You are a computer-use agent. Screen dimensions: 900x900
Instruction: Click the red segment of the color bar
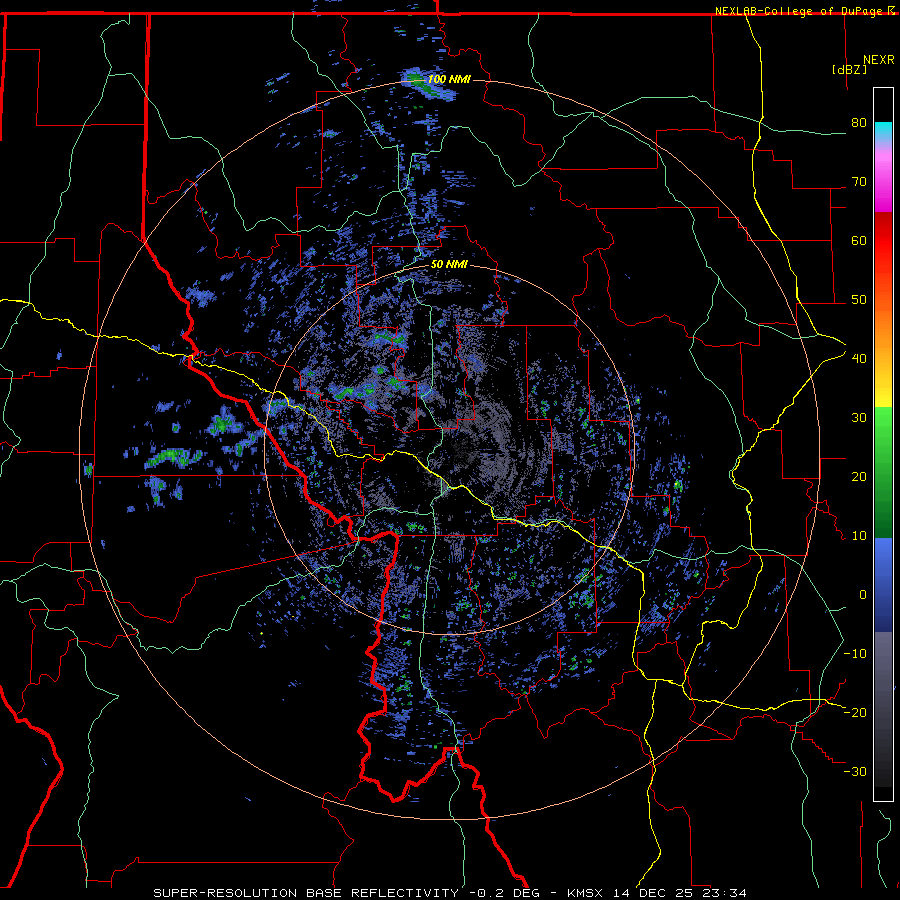883,241
